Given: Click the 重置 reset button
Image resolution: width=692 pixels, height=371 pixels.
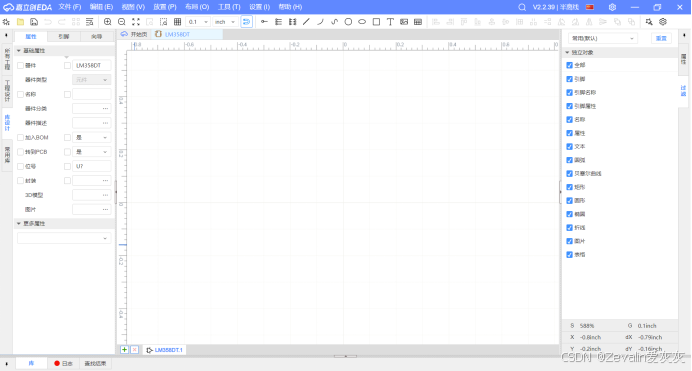Looking at the screenshot, I should click(661, 38).
